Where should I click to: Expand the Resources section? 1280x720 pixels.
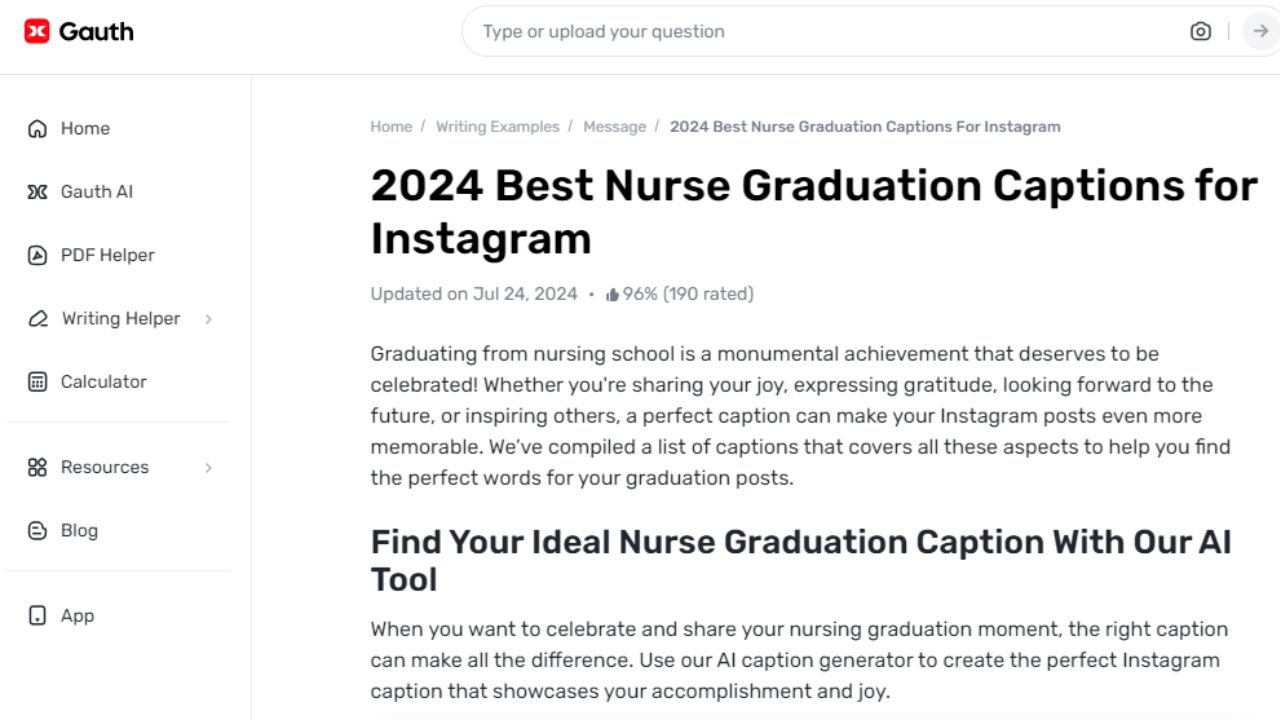click(208, 467)
